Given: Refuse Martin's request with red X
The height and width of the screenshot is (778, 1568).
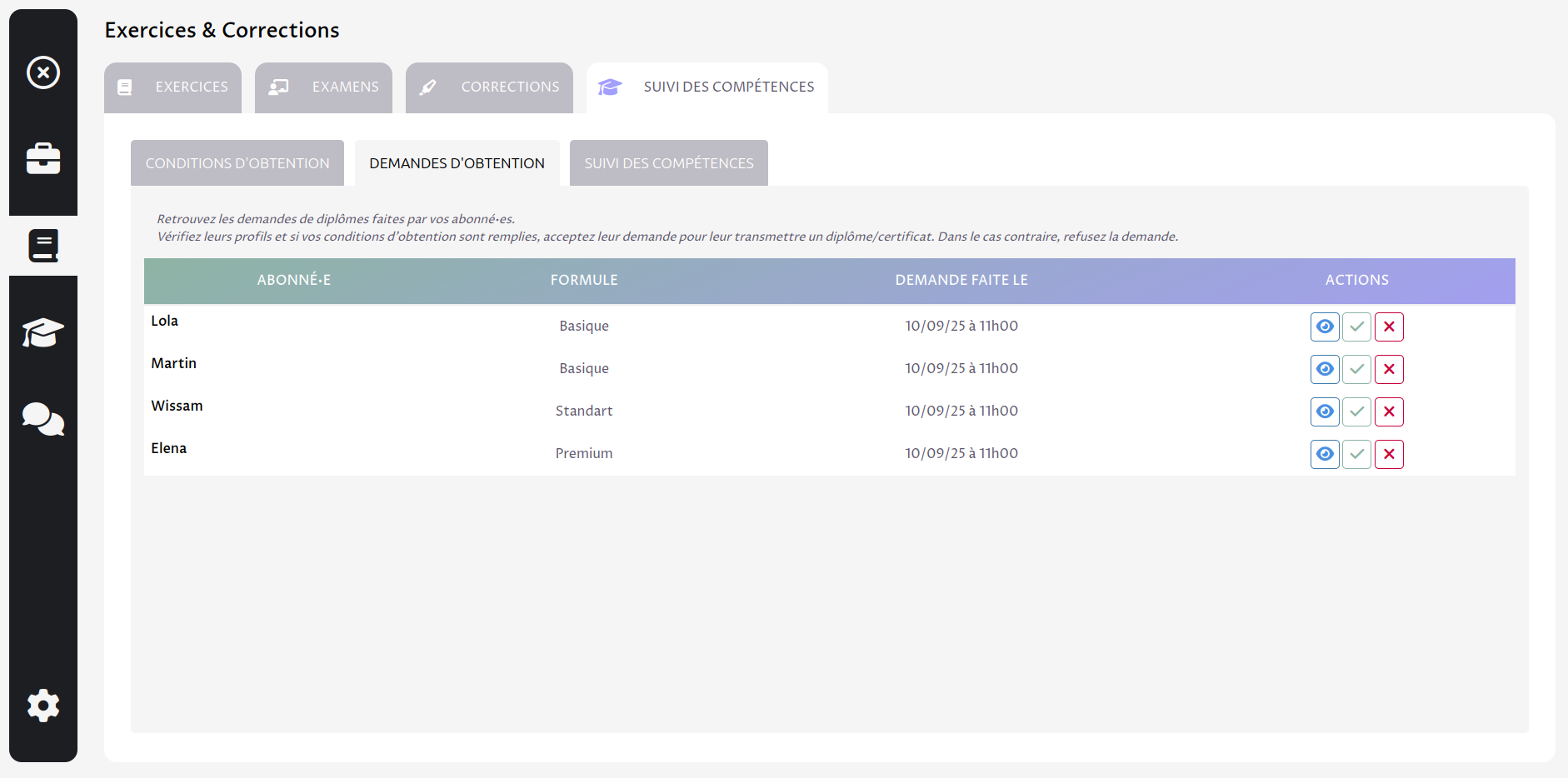Looking at the screenshot, I should 1389,369.
